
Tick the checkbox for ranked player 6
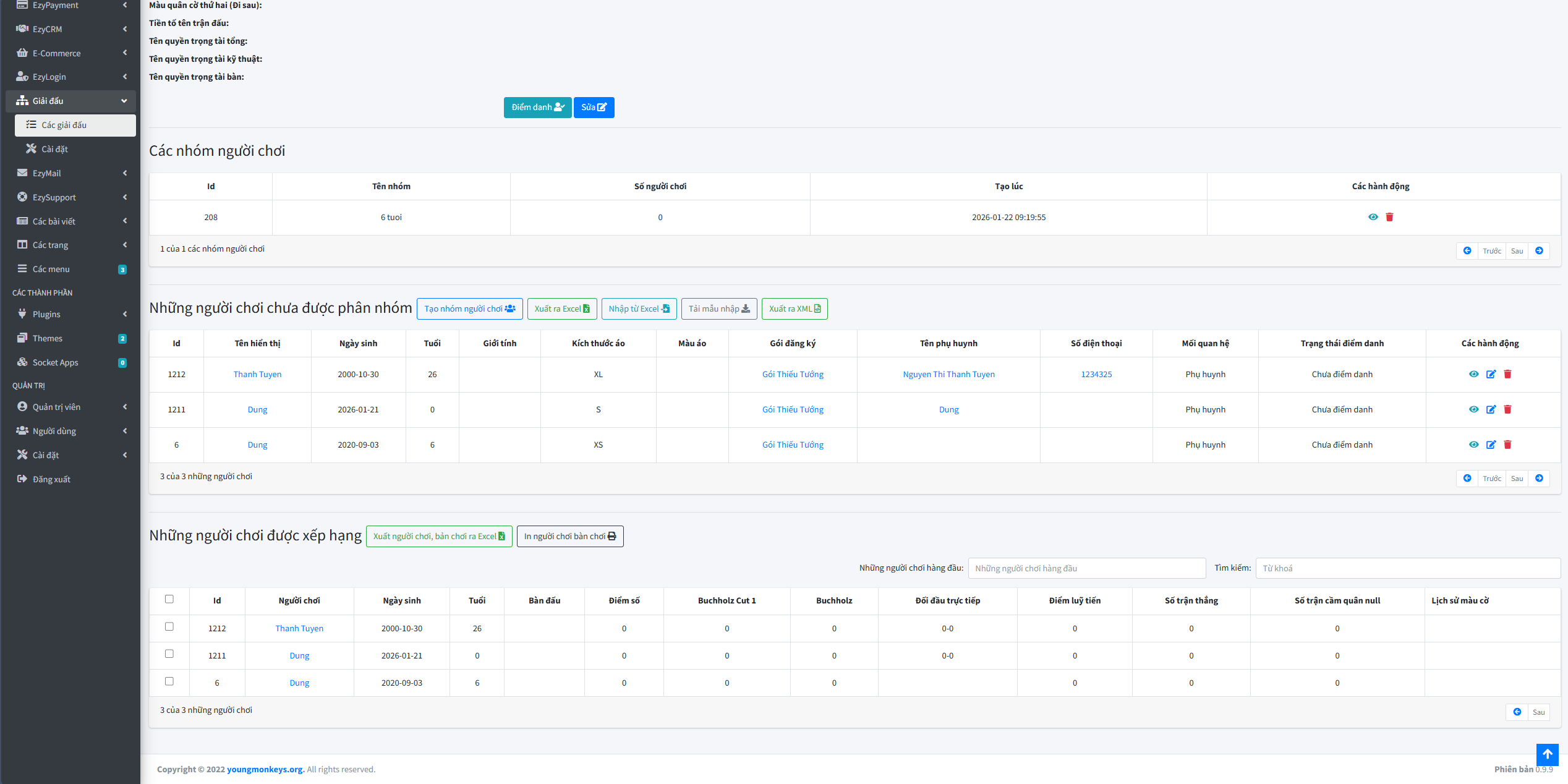click(x=169, y=681)
